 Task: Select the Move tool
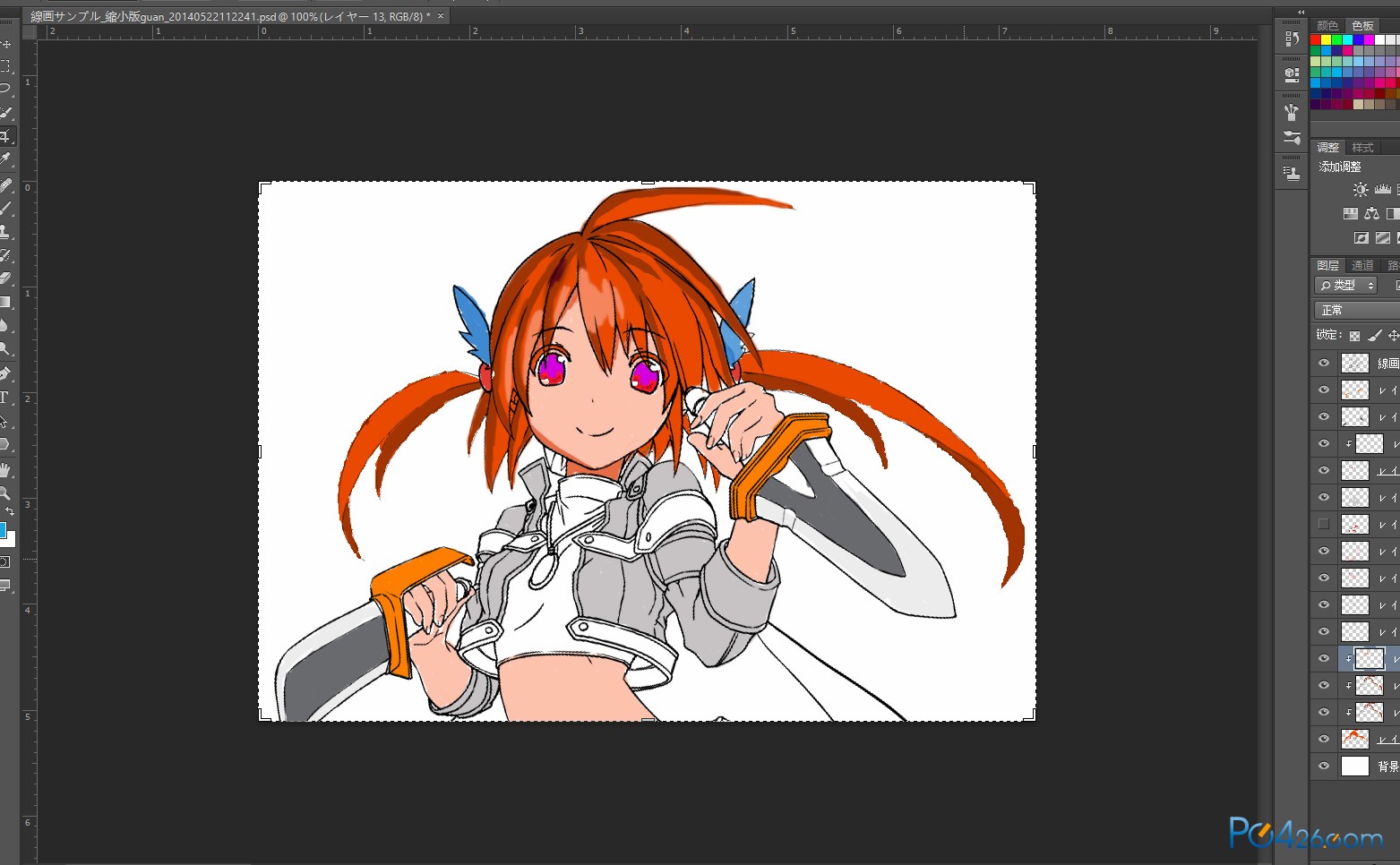click(4, 44)
